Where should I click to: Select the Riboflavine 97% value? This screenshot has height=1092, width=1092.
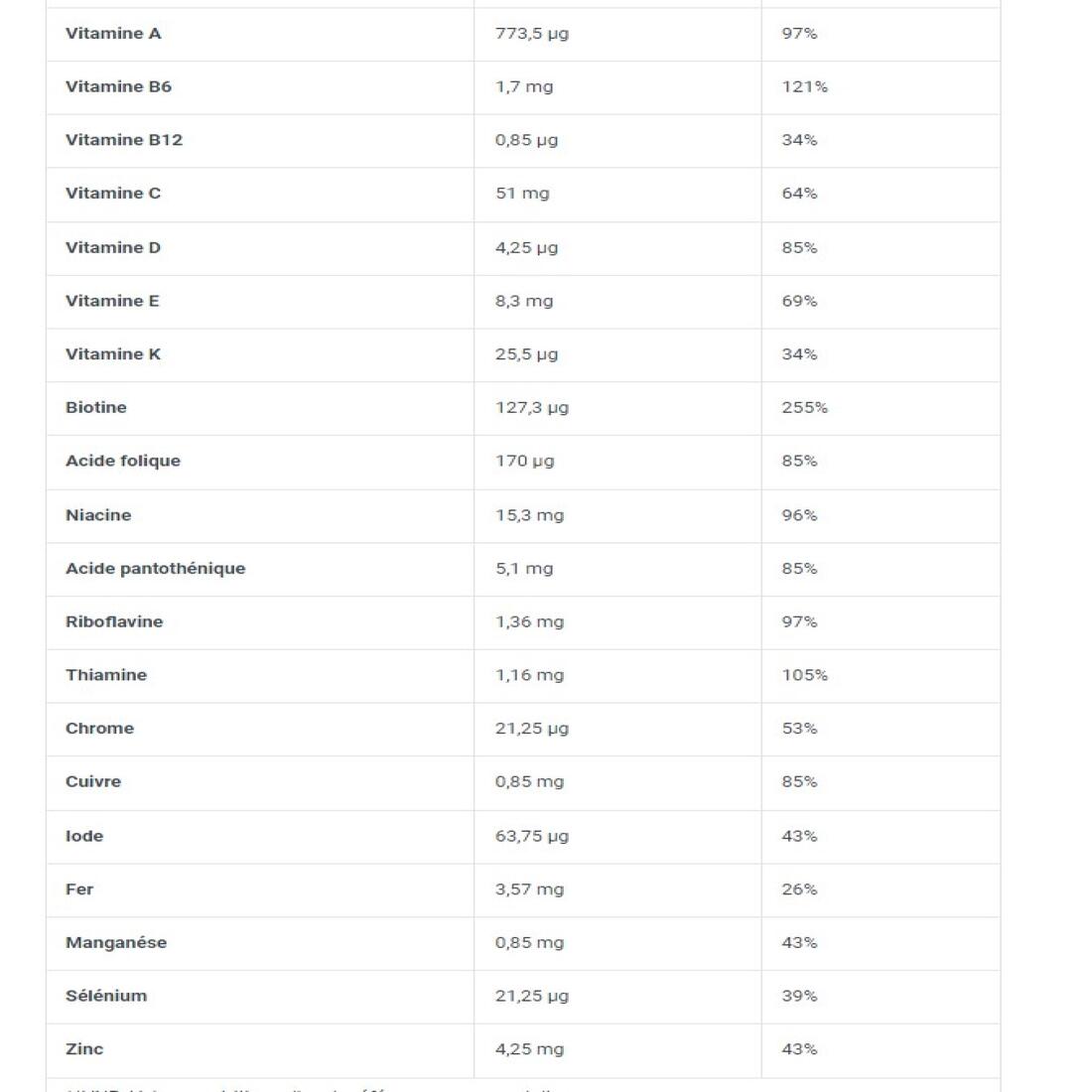[x=799, y=621]
